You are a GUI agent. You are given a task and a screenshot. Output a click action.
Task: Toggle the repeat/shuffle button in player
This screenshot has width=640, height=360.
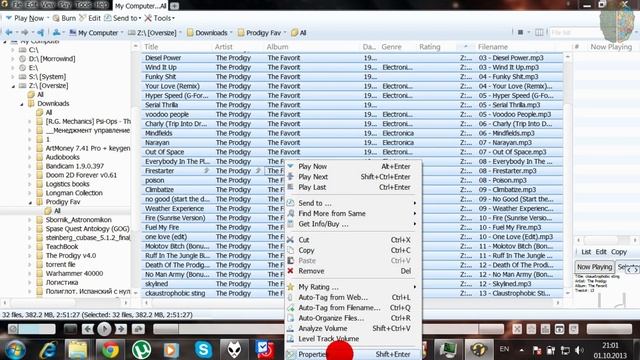click(138, 329)
